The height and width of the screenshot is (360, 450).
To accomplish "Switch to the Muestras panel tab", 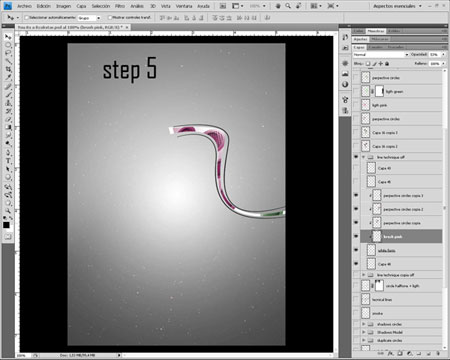I will pos(376,31).
